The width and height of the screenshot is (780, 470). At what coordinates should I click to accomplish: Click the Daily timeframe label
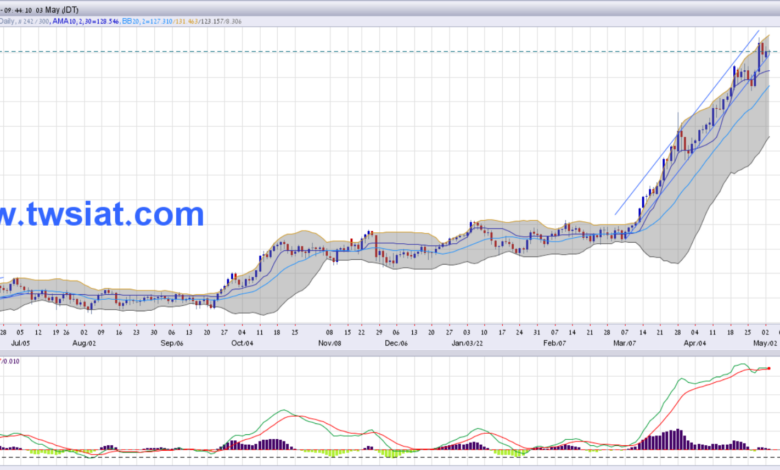[x=7, y=21]
